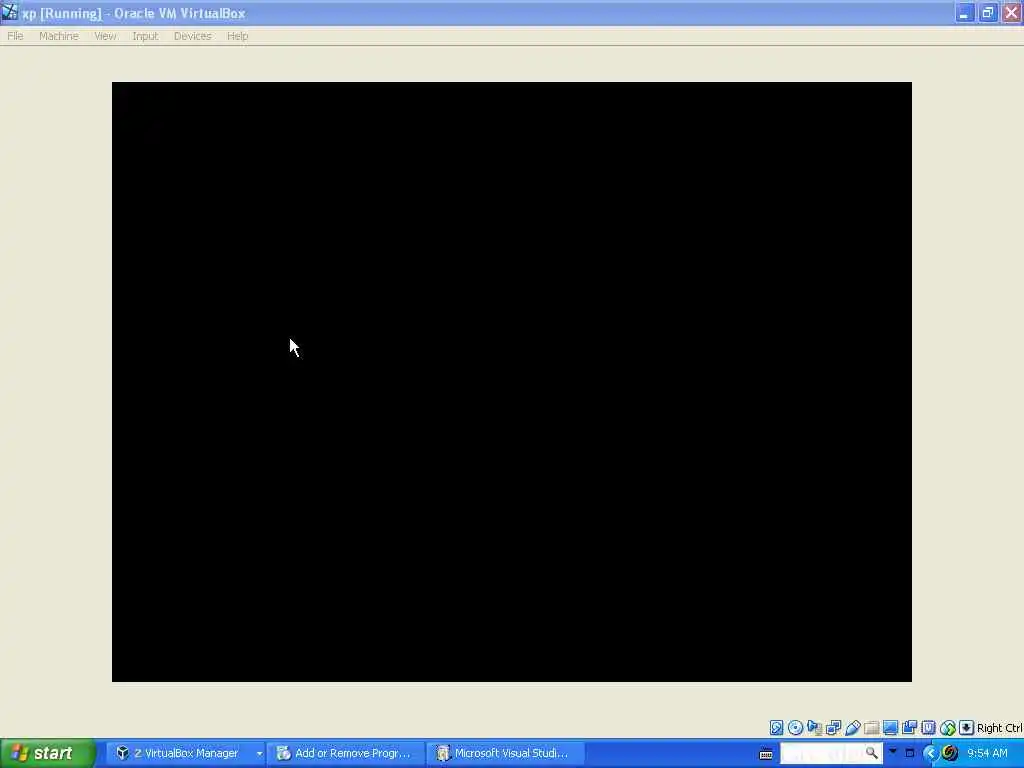Click the colorful swirl system tray icon

(x=950, y=753)
